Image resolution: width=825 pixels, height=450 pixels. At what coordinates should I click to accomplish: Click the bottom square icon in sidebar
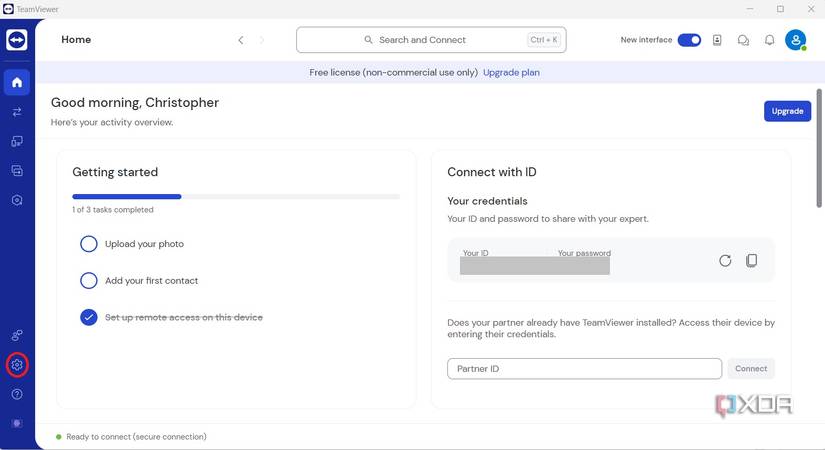click(17, 423)
